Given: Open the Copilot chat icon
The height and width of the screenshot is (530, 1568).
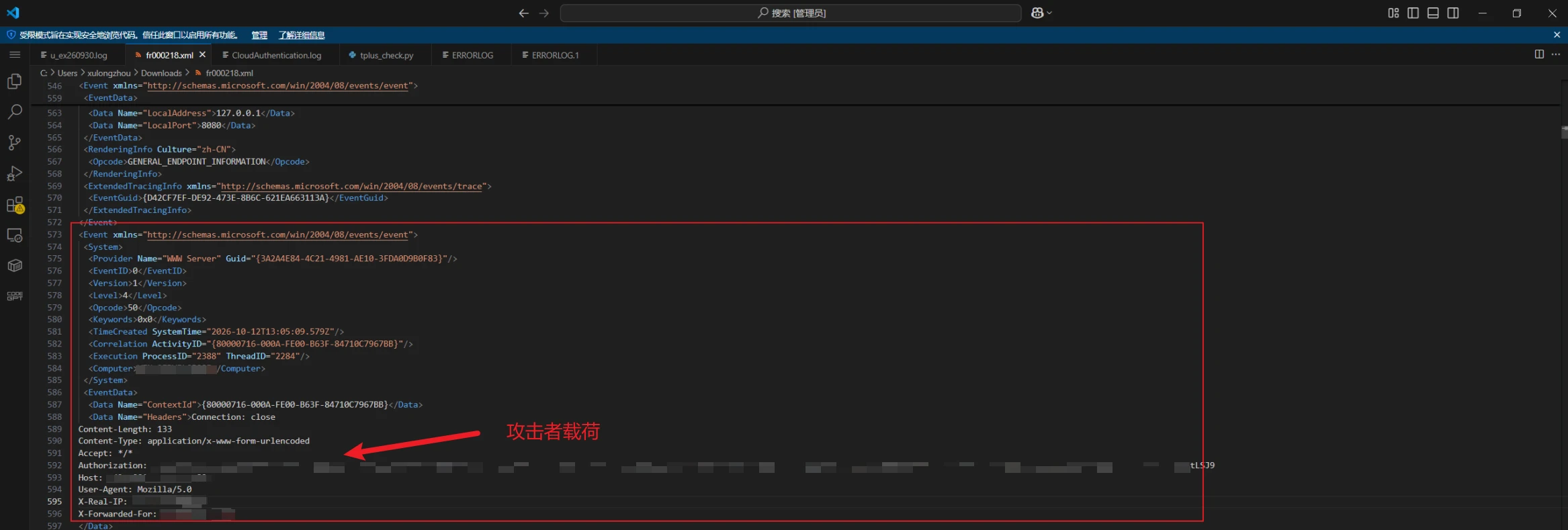Looking at the screenshot, I should [x=1037, y=13].
